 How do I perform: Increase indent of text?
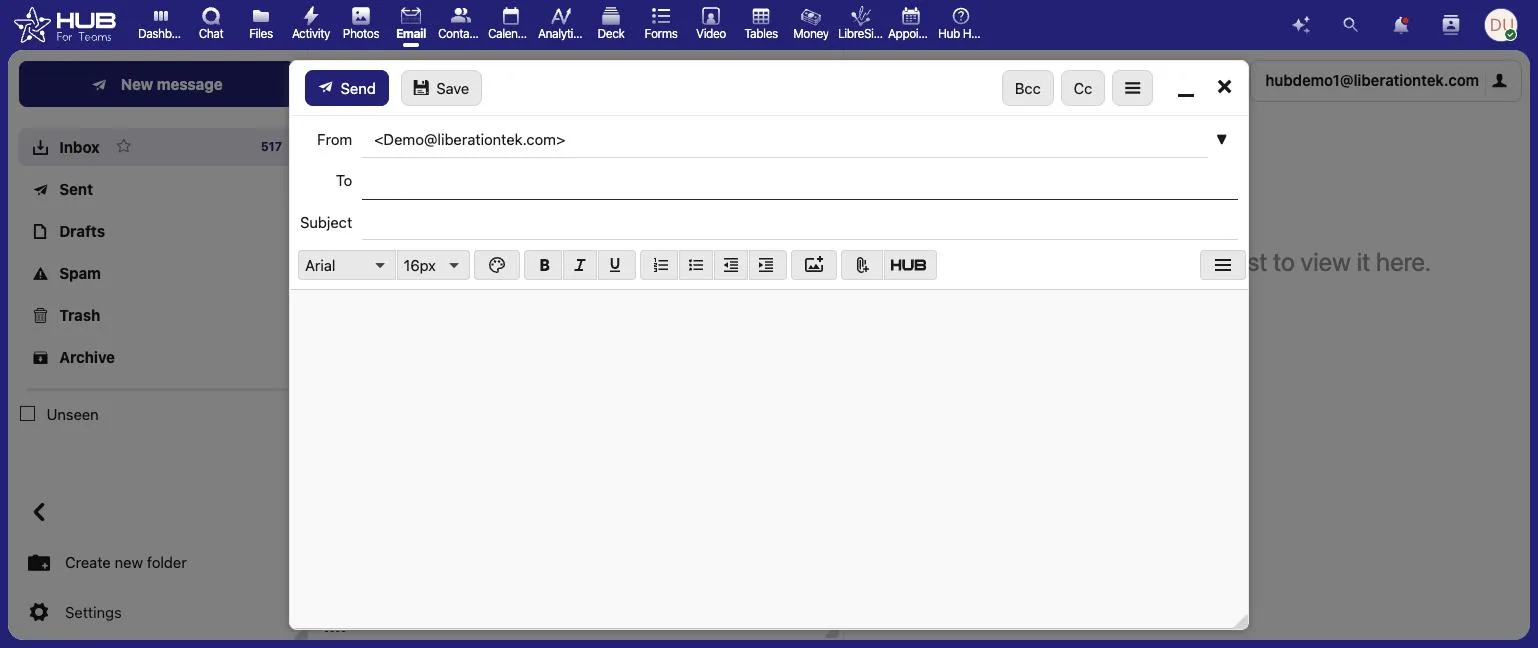tap(766, 265)
